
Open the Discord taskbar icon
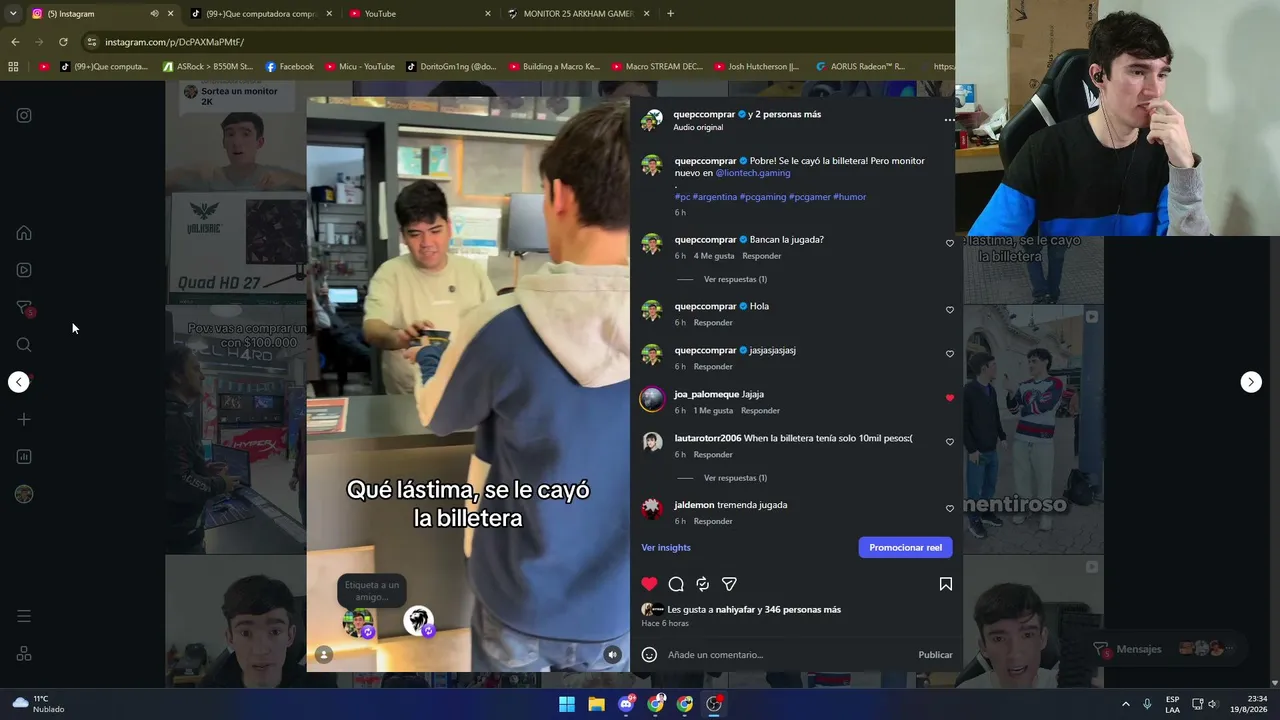[x=626, y=704]
